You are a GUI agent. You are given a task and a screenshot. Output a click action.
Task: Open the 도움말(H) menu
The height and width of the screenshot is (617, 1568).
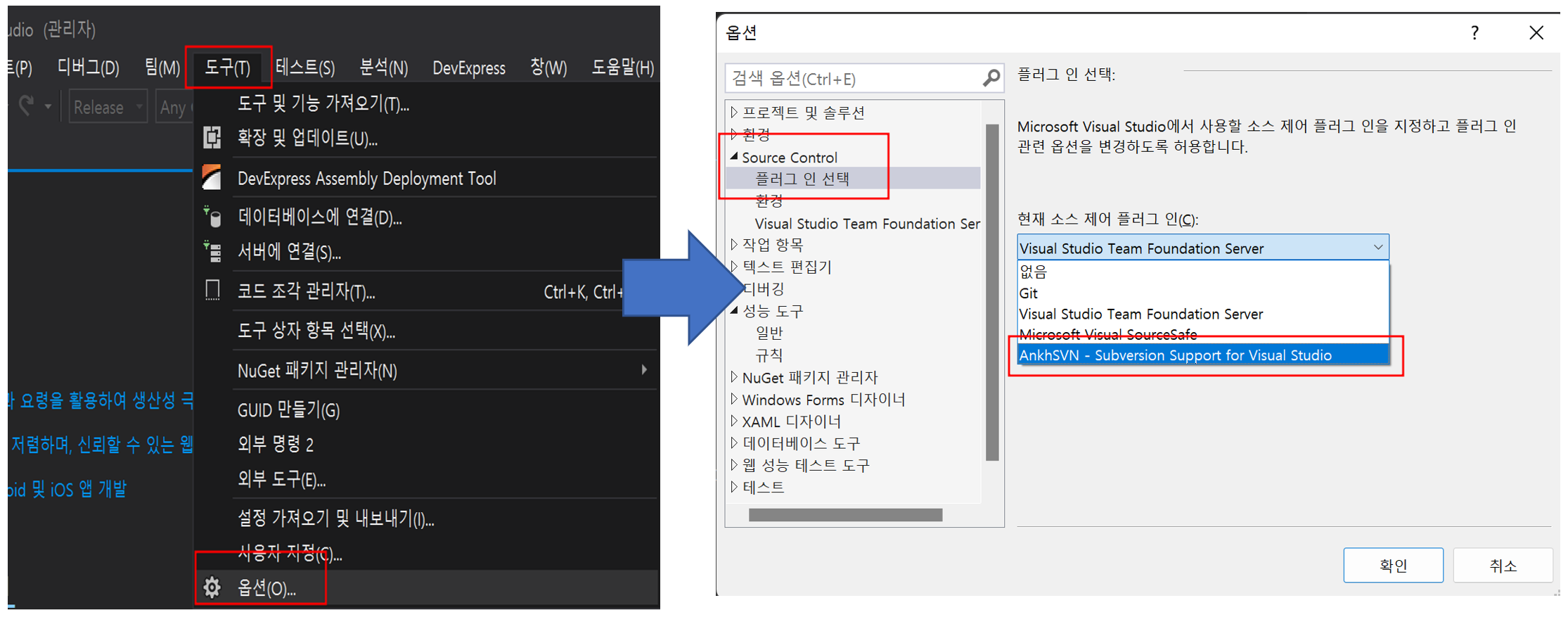click(623, 68)
